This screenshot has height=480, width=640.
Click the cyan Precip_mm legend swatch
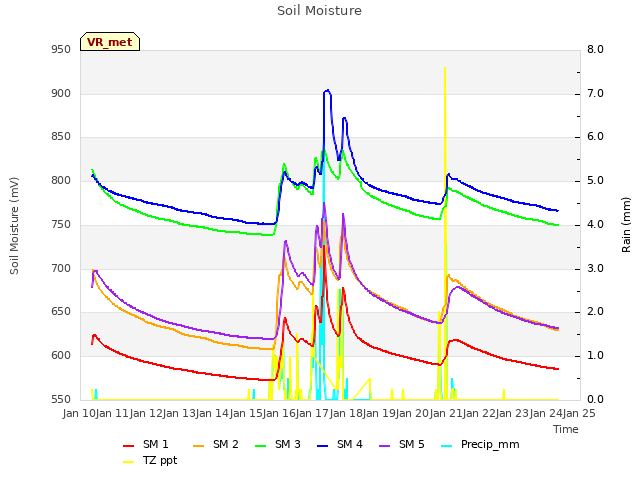pos(447,446)
